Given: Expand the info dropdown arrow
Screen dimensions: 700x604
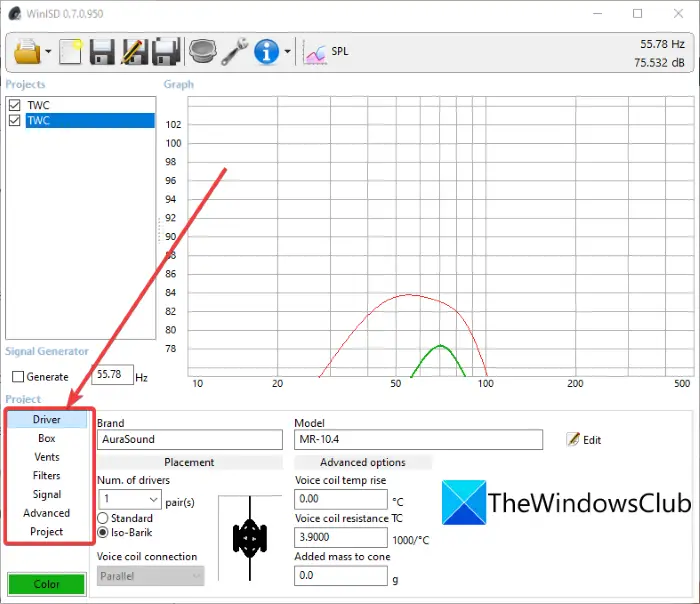Looking at the screenshot, I should pyautogui.click(x=288, y=52).
